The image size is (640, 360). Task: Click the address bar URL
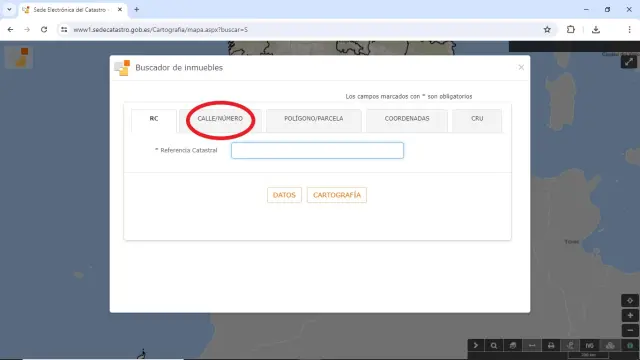pyautogui.click(x=160, y=30)
